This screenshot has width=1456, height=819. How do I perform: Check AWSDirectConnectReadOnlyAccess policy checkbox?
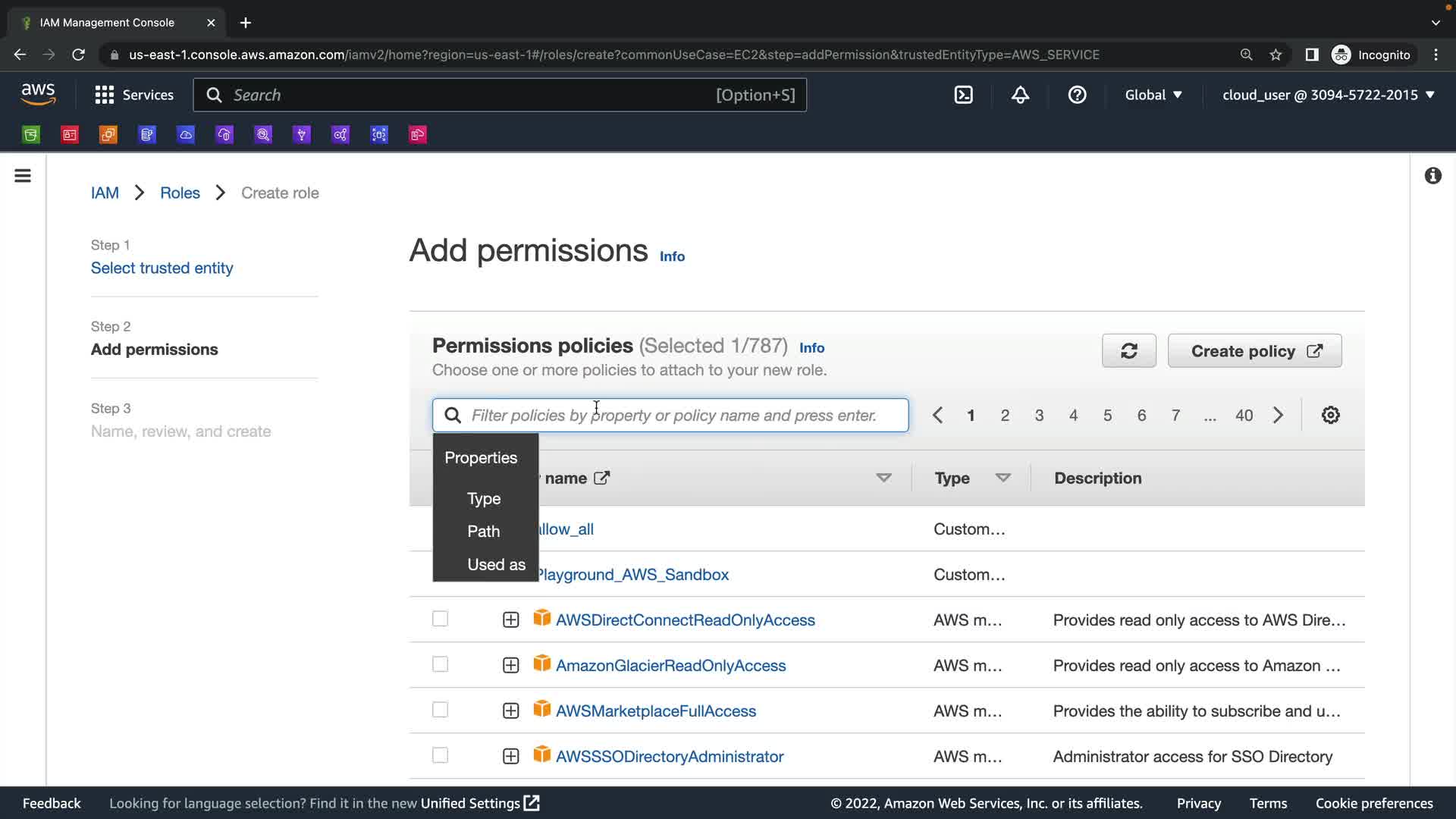tap(440, 620)
